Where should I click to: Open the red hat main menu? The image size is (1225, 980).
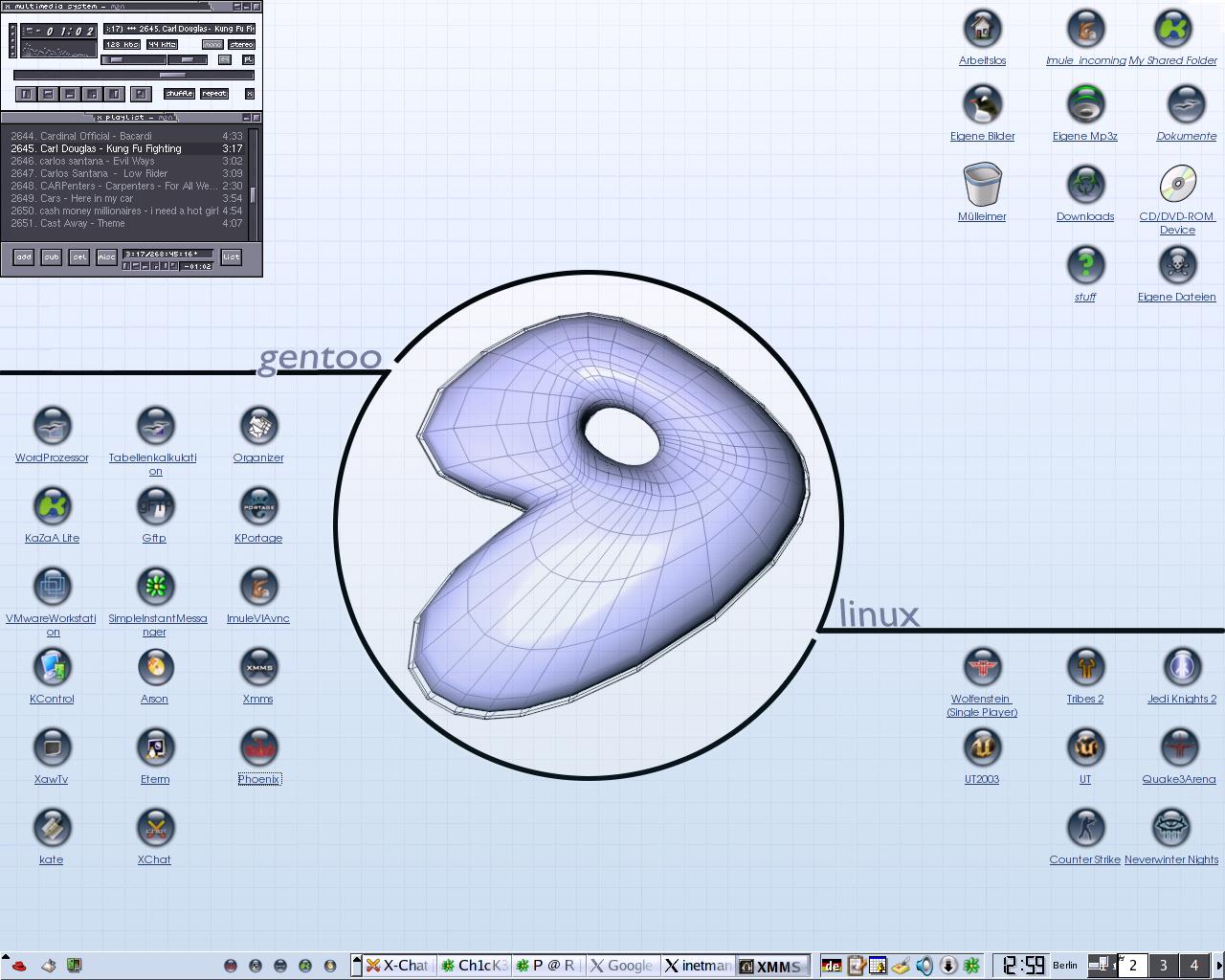18,966
